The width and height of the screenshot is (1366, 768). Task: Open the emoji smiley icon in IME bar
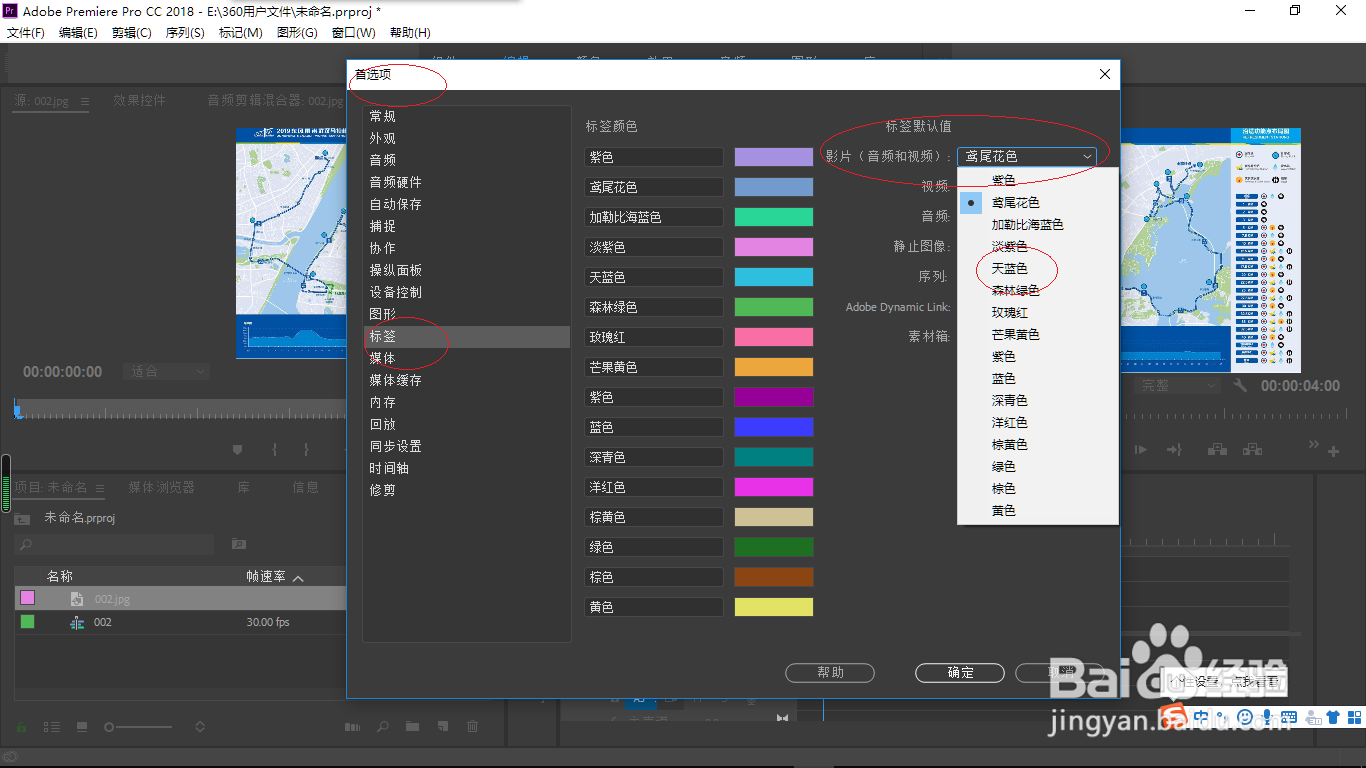tap(1245, 717)
